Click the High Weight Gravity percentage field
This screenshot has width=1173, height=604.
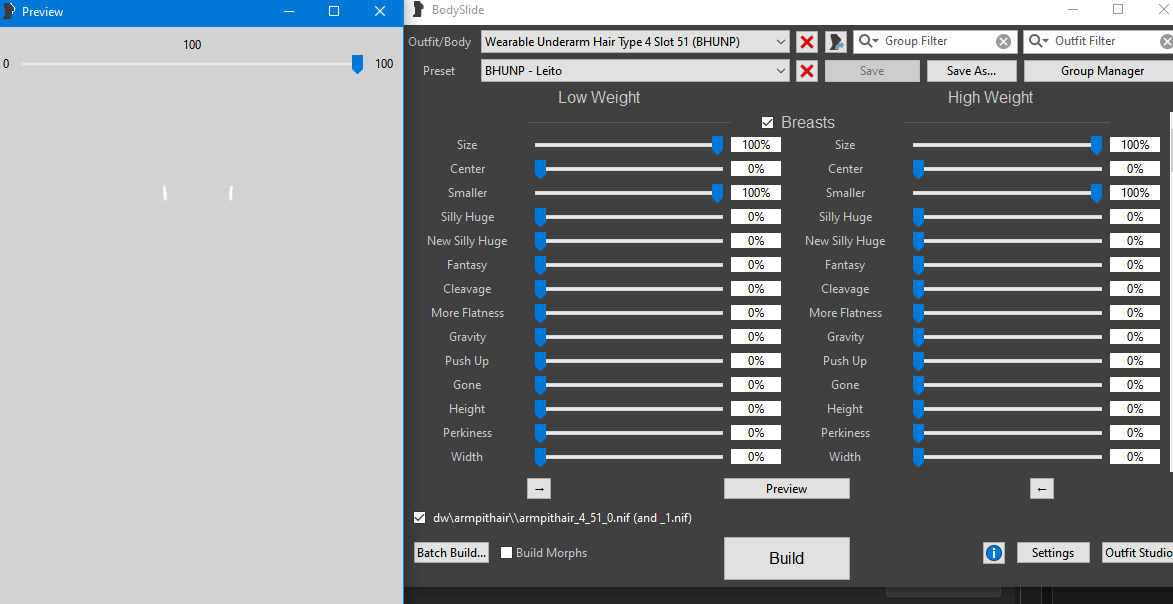(1134, 337)
